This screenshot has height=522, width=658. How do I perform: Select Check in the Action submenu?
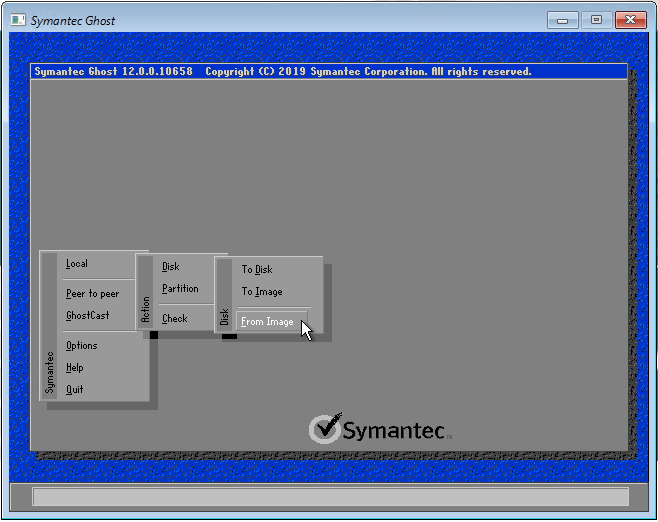175,319
